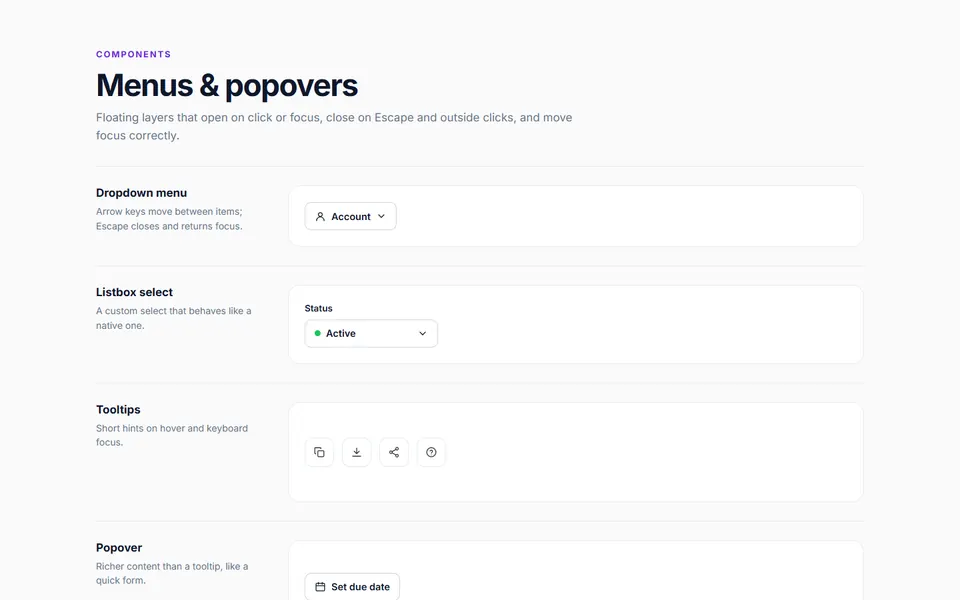
Task: Click the 'Floating layers that open' intro paragraph
Action: coord(334,126)
